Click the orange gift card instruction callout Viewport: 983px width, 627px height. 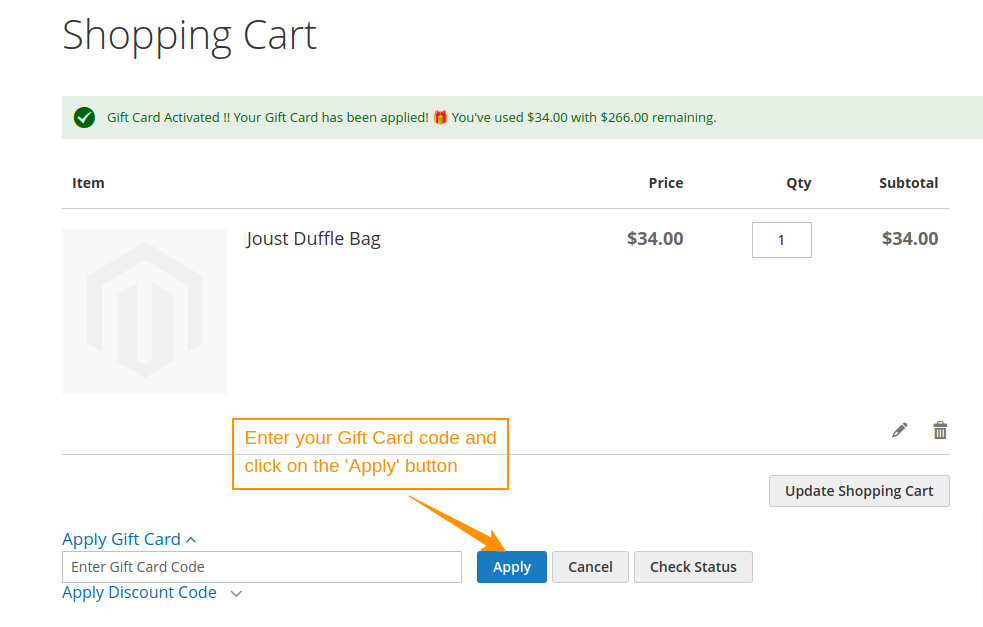coord(371,453)
